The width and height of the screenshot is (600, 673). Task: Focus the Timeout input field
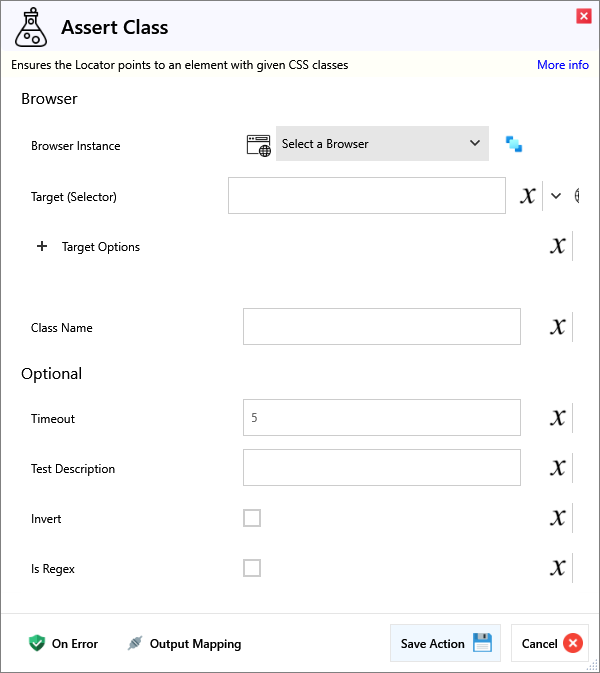coord(381,418)
